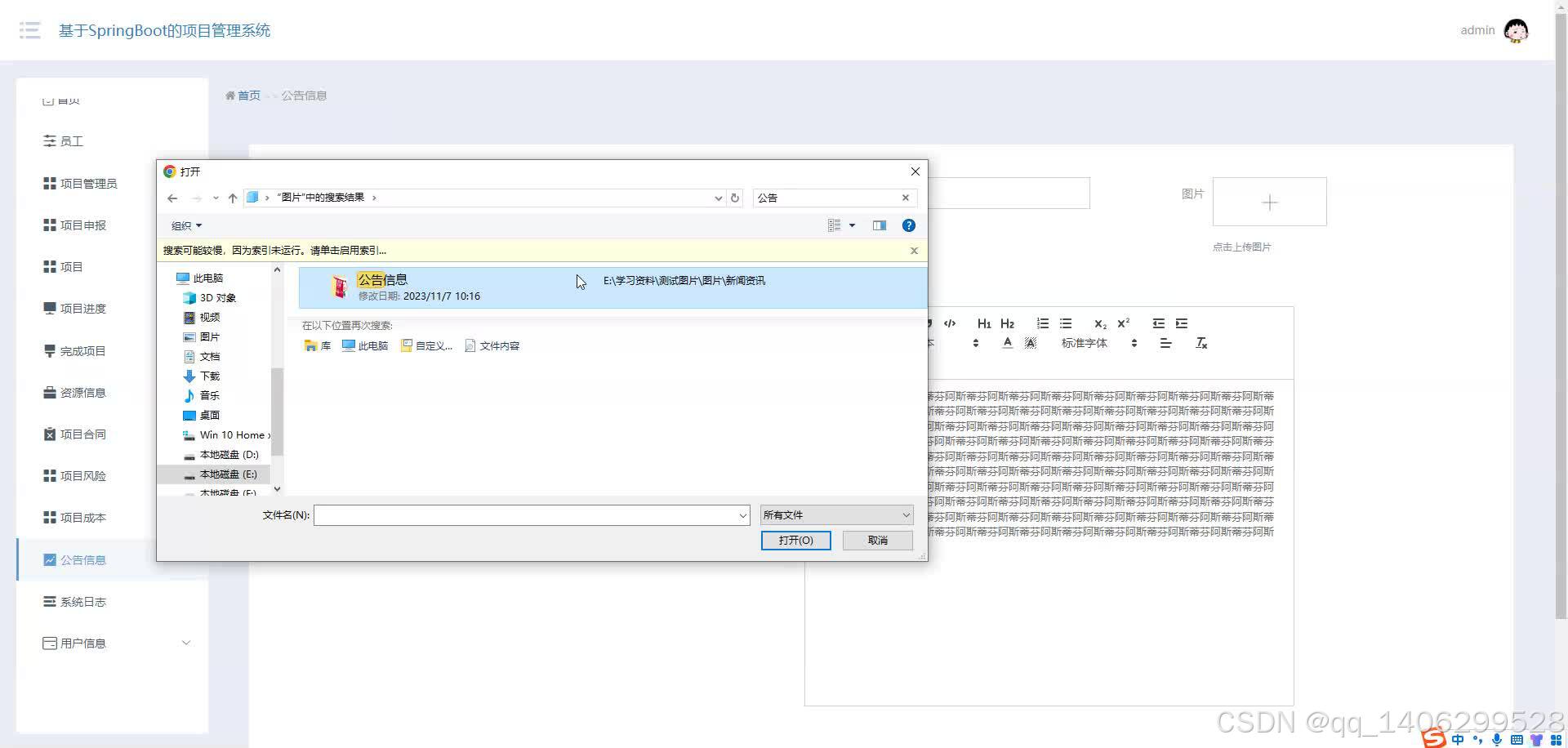Open the text color picker in editor
1568x748 pixels.
tap(1008, 343)
